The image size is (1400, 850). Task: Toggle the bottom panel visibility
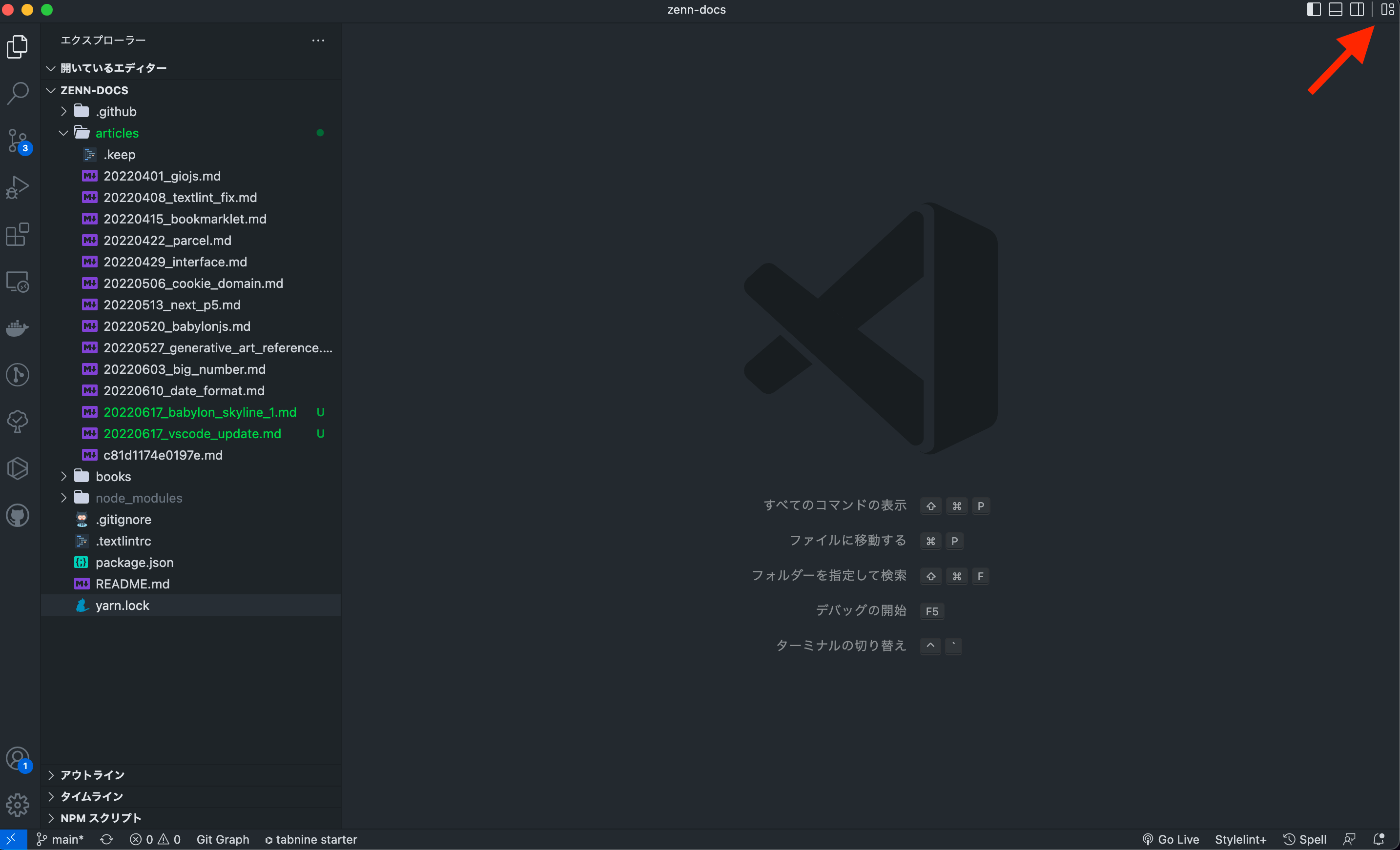click(x=1335, y=10)
